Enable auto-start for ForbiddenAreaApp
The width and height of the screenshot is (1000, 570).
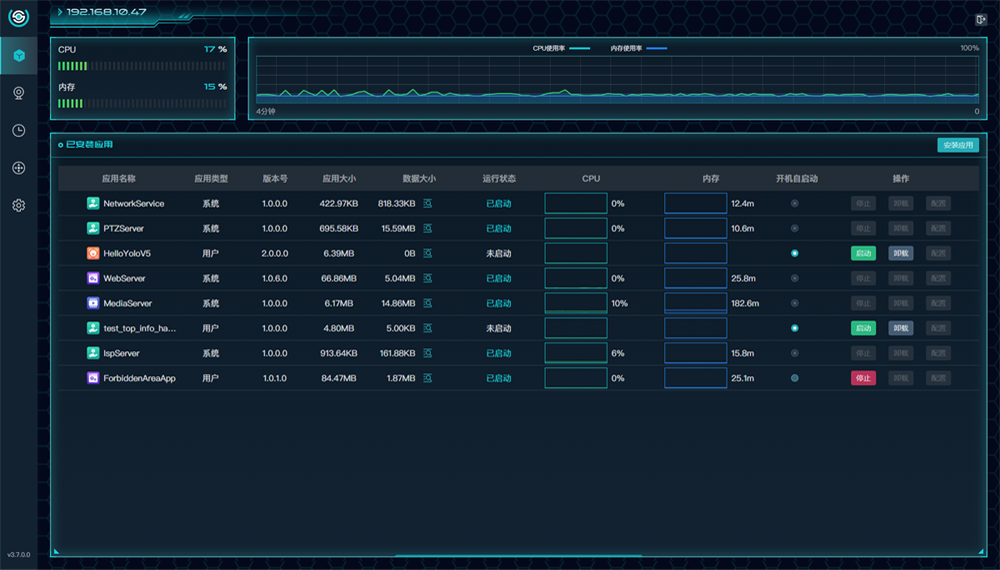point(795,378)
